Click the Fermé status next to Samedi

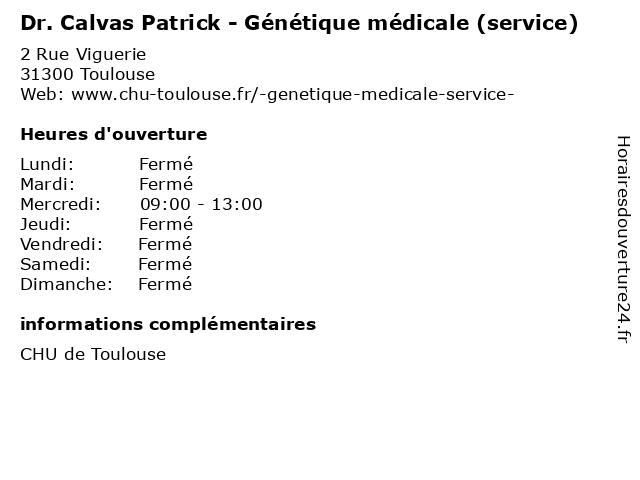tap(165, 264)
